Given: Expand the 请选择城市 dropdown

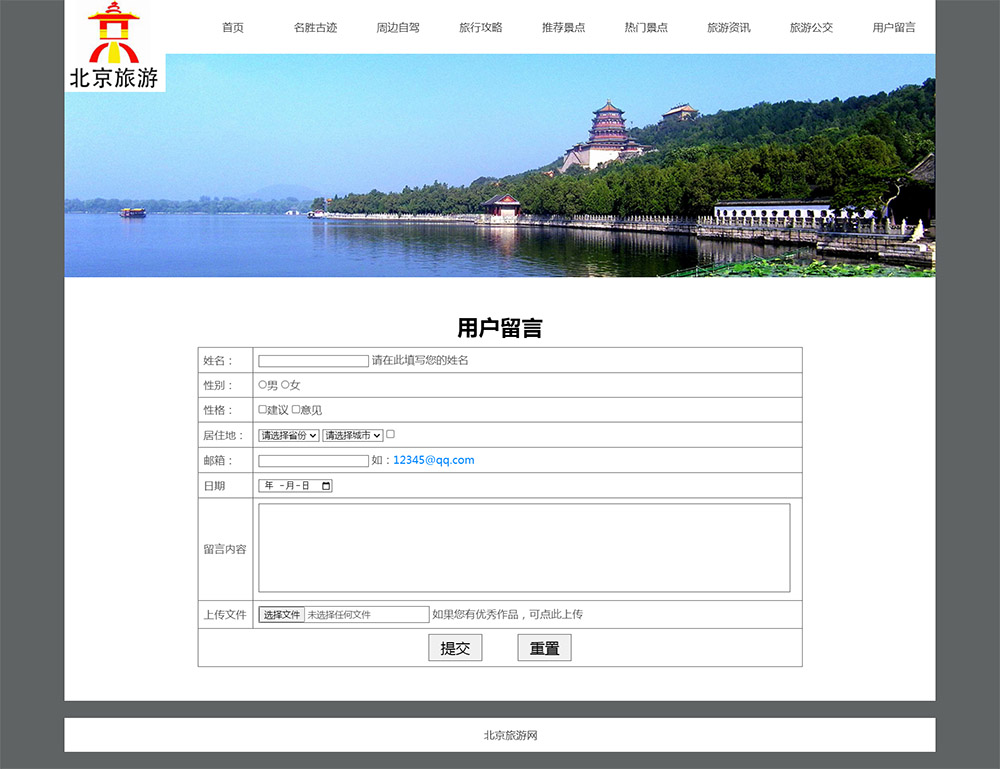Looking at the screenshot, I should point(353,436).
